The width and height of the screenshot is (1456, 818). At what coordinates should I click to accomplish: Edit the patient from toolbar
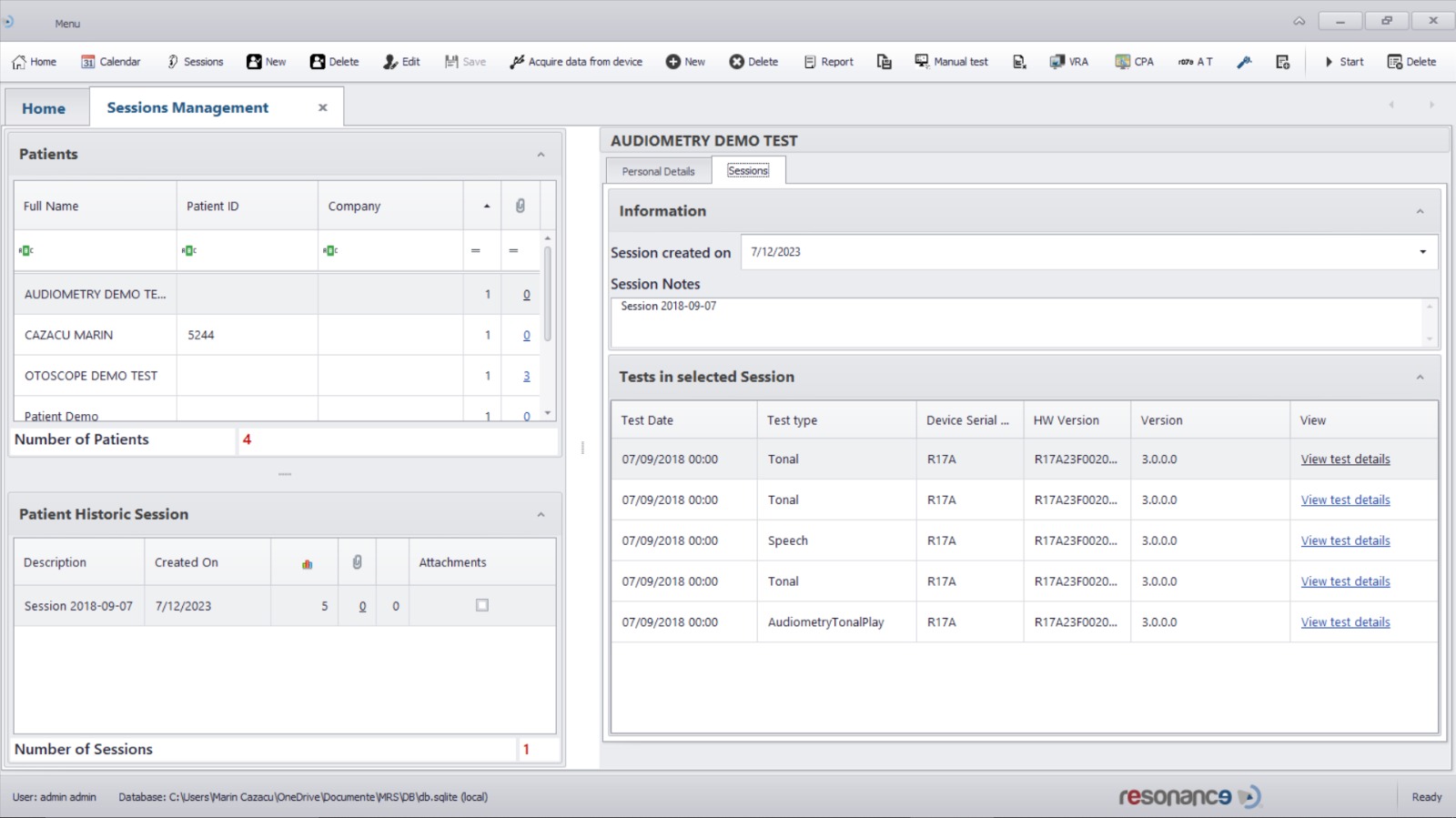(401, 62)
